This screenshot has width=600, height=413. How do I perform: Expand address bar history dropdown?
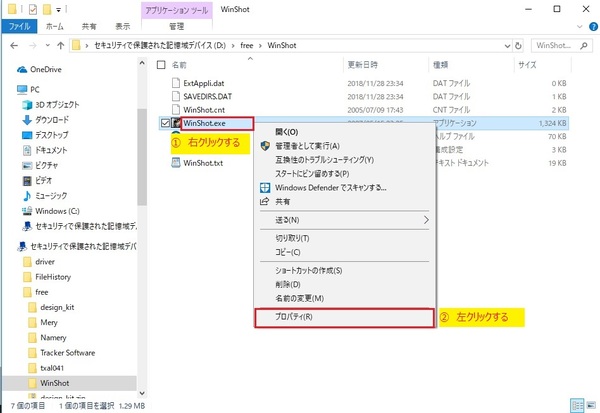[x=507, y=46]
